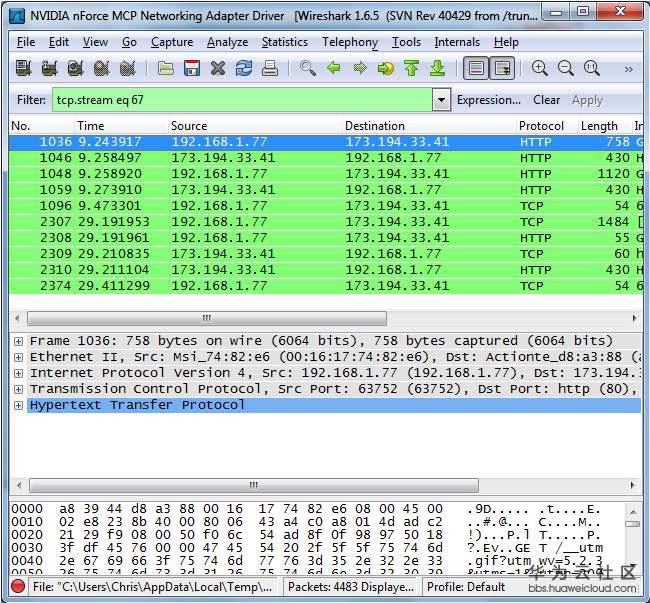The height and width of the screenshot is (603, 650).
Task: Clear the display filter
Action: 546,100
